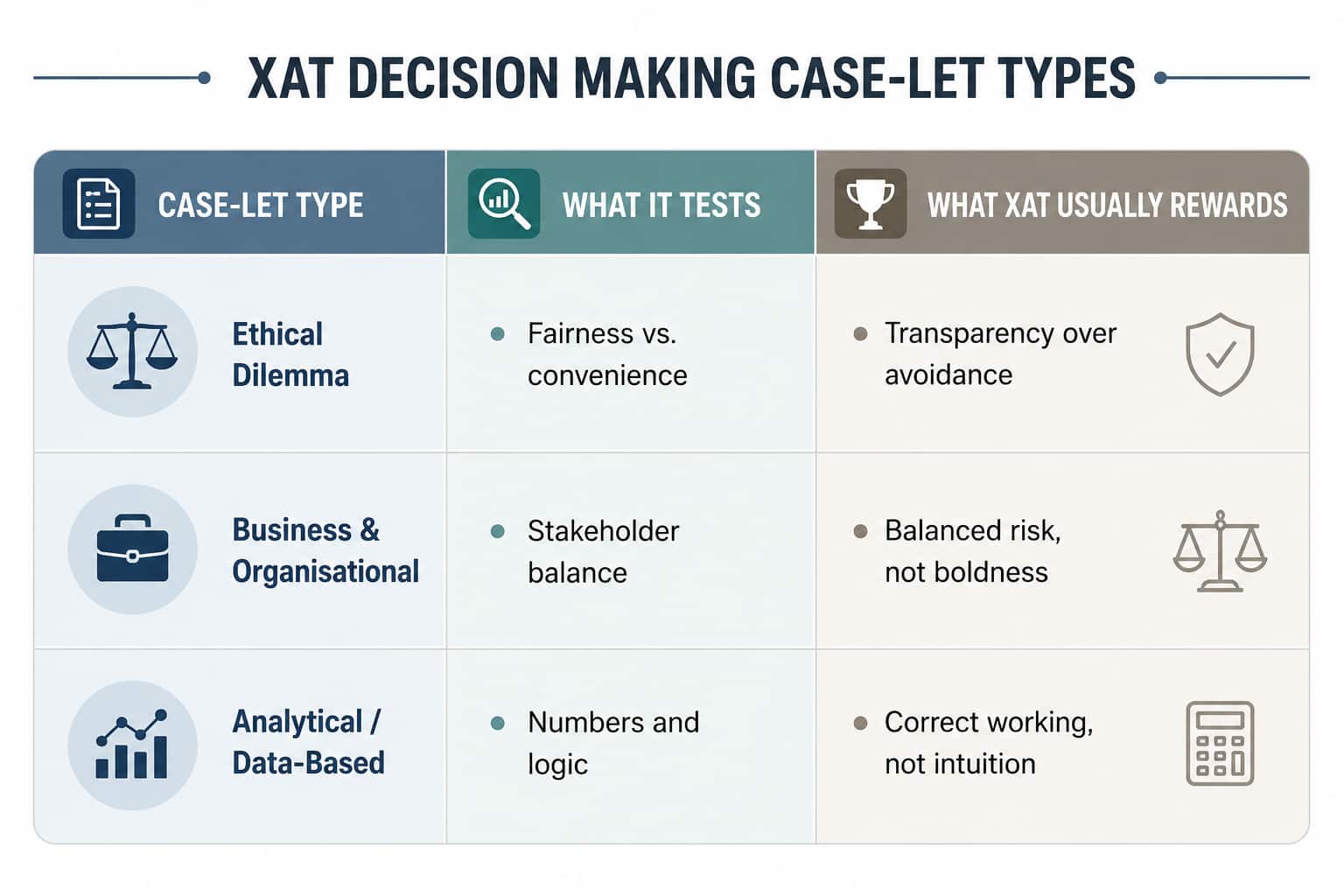Viewport: 1344px width, 896px height.
Task: Click the bar chart icon beside Analytical
Action: click(x=132, y=745)
